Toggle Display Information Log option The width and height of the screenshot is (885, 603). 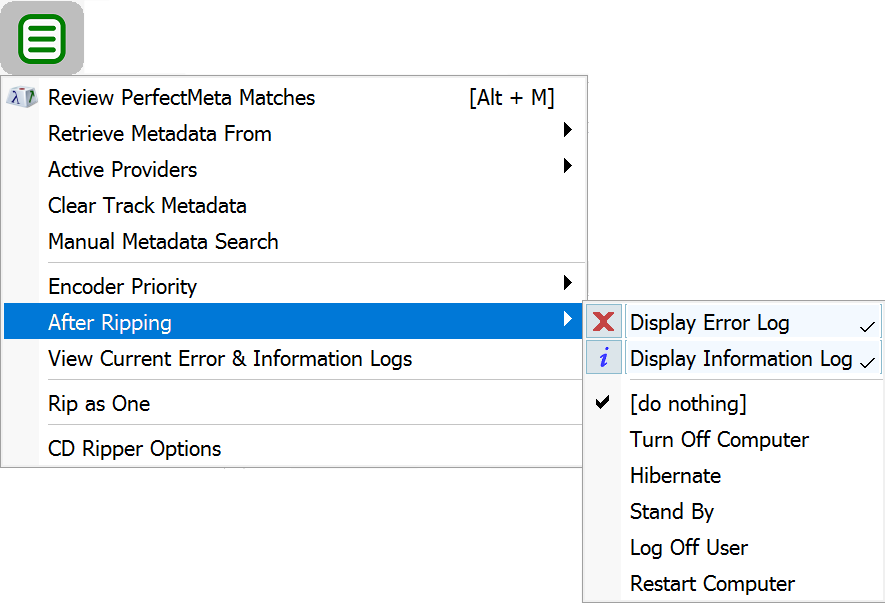(x=741, y=359)
